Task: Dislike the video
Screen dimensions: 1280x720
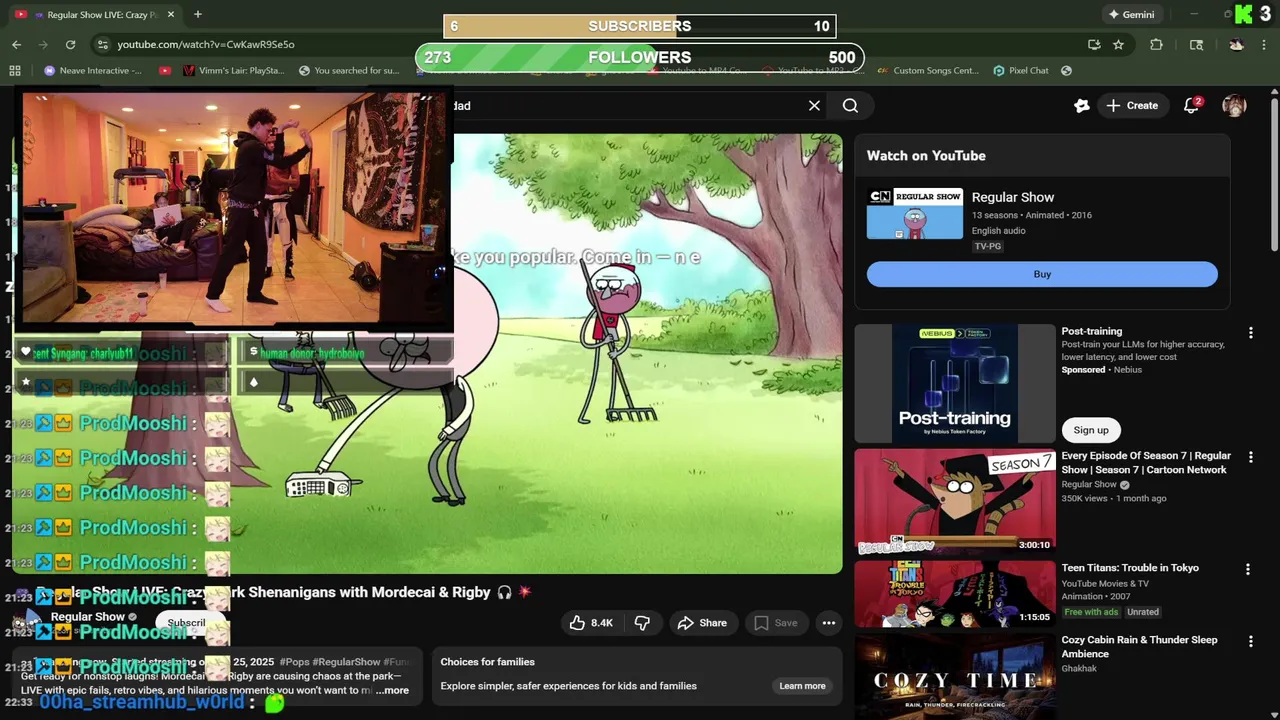Action: [642, 623]
